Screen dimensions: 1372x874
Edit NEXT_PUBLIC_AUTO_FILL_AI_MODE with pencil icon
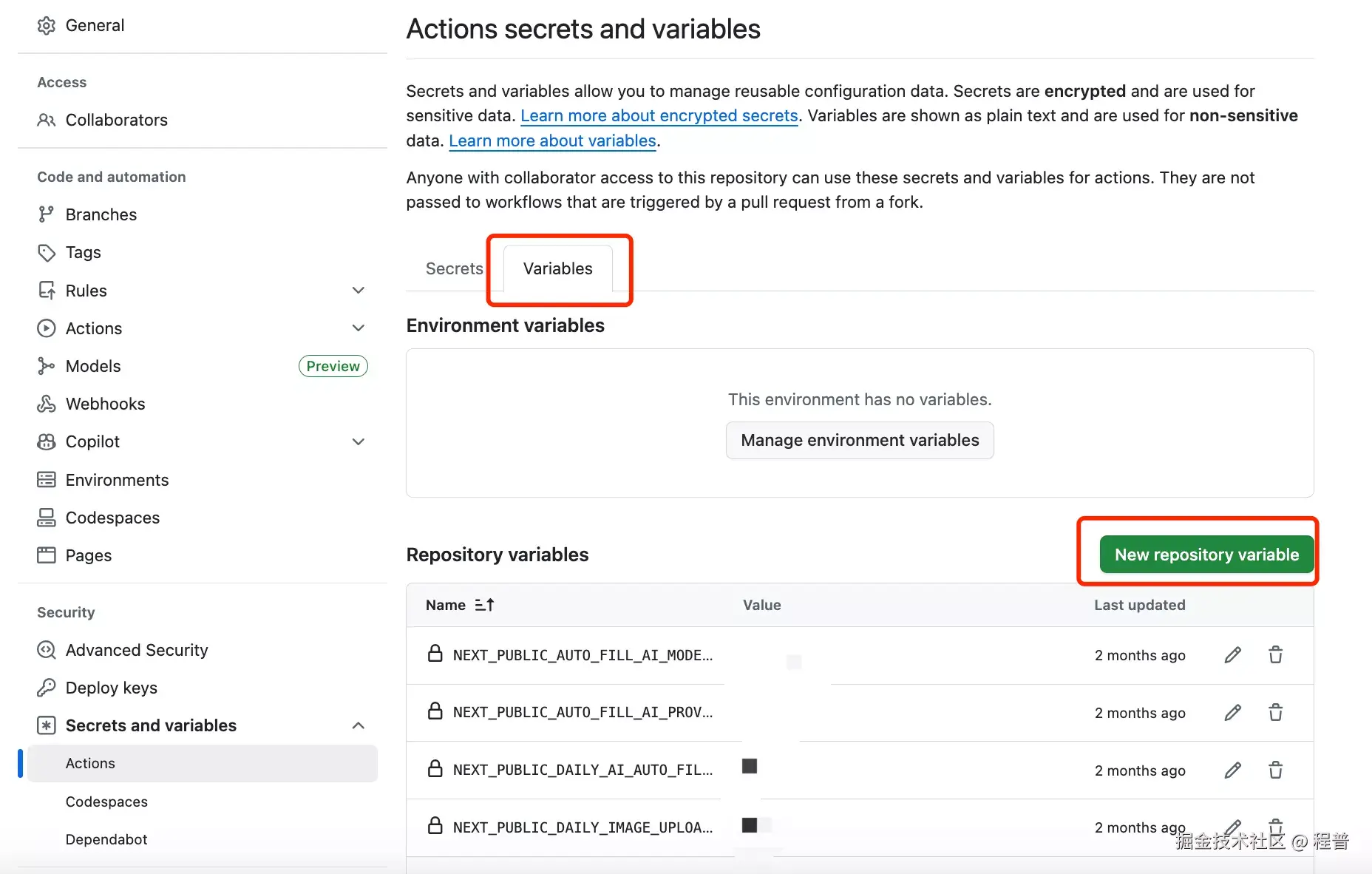coord(1232,654)
